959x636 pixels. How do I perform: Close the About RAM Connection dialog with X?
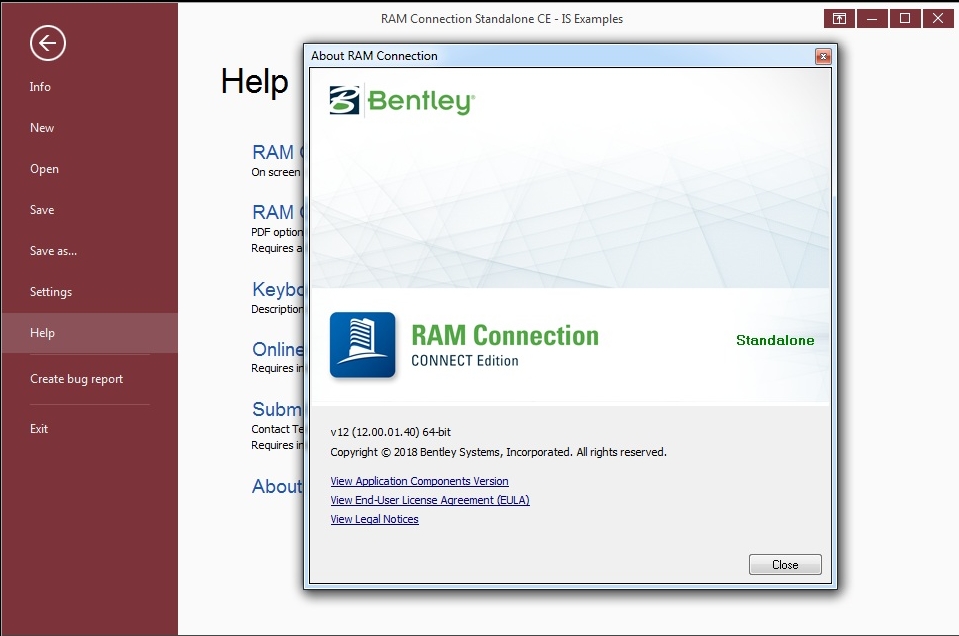pos(823,56)
